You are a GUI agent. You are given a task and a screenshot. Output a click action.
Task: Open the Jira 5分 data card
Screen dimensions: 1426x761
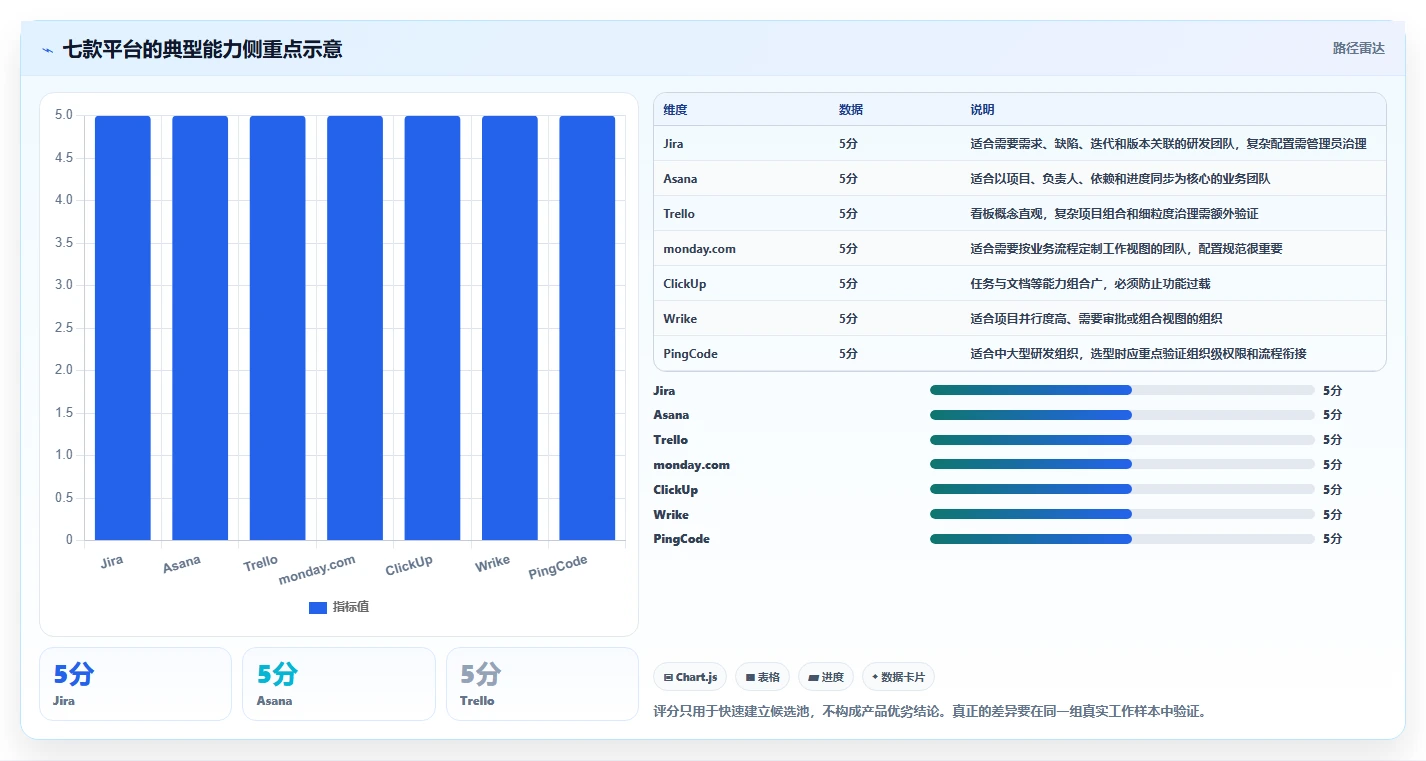pyautogui.click(x=135, y=684)
